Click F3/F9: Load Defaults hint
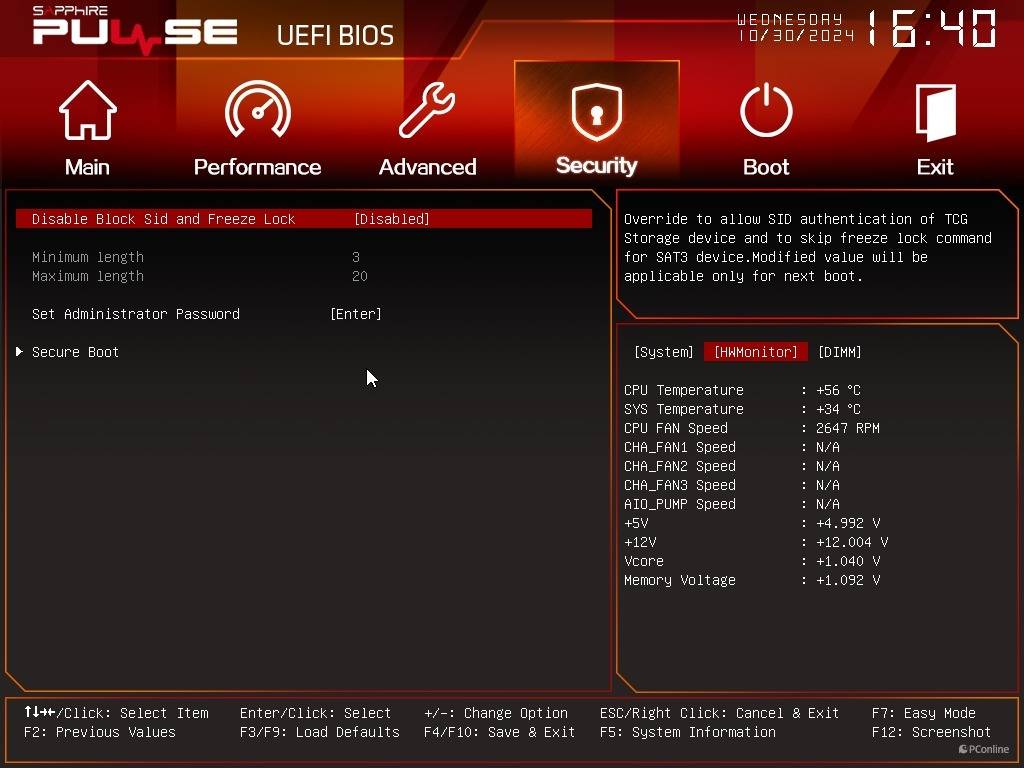1024x768 pixels. click(x=319, y=732)
